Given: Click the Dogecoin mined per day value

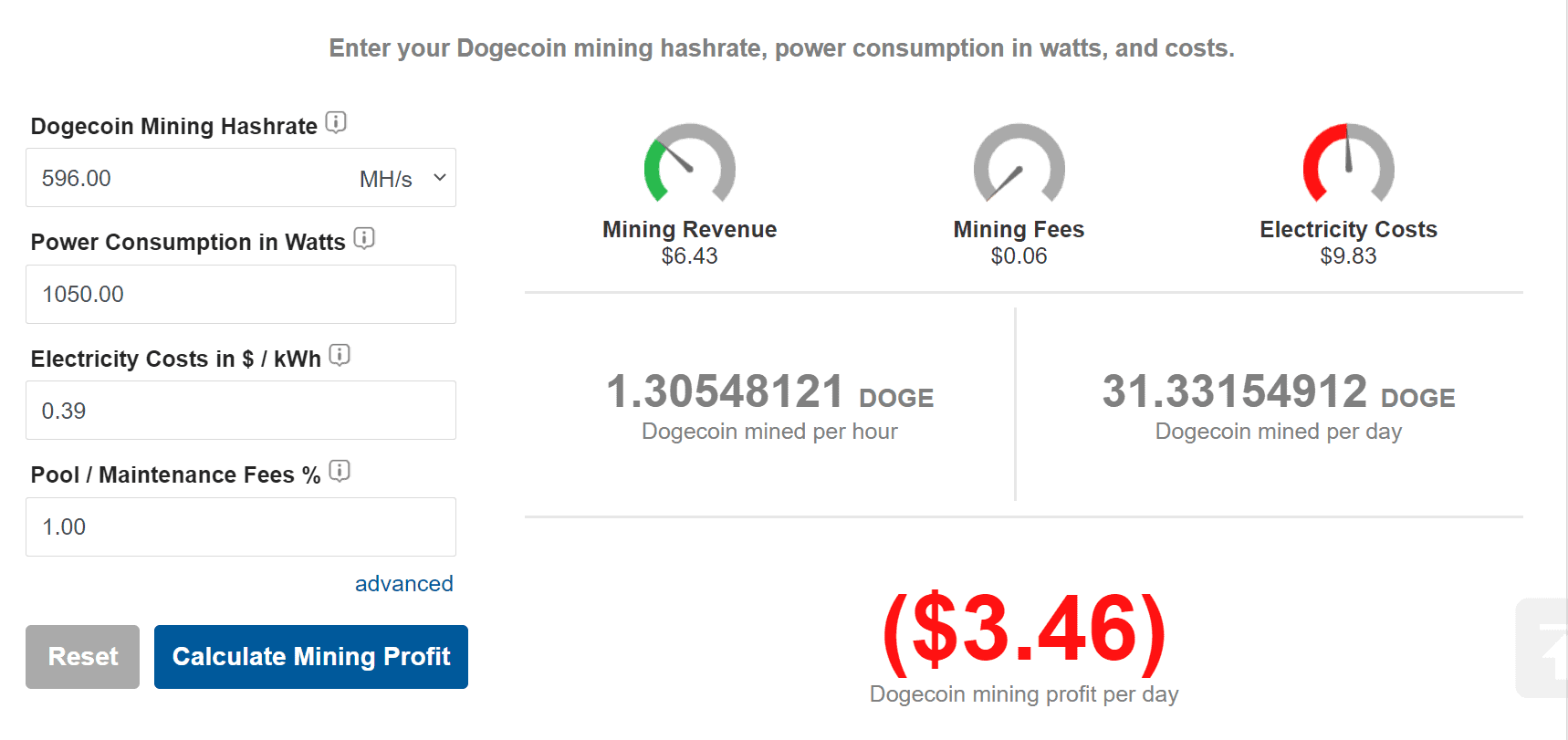Looking at the screenshot, I should (x=1234, y=392).
